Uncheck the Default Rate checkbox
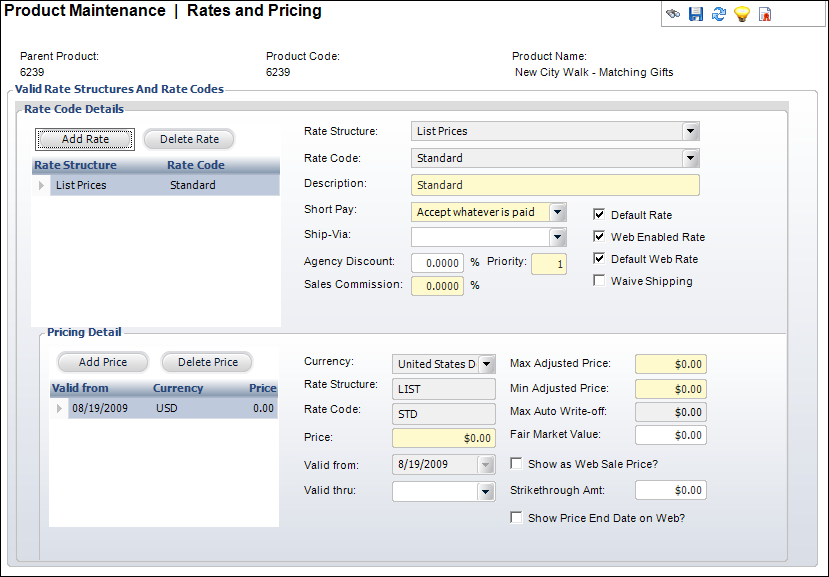This screenshot has height=577, width=829. click(x=598, y=214)
